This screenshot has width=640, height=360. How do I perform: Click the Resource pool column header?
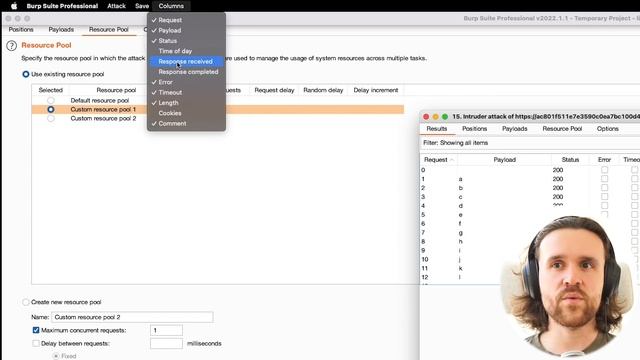tap(116, 90)
